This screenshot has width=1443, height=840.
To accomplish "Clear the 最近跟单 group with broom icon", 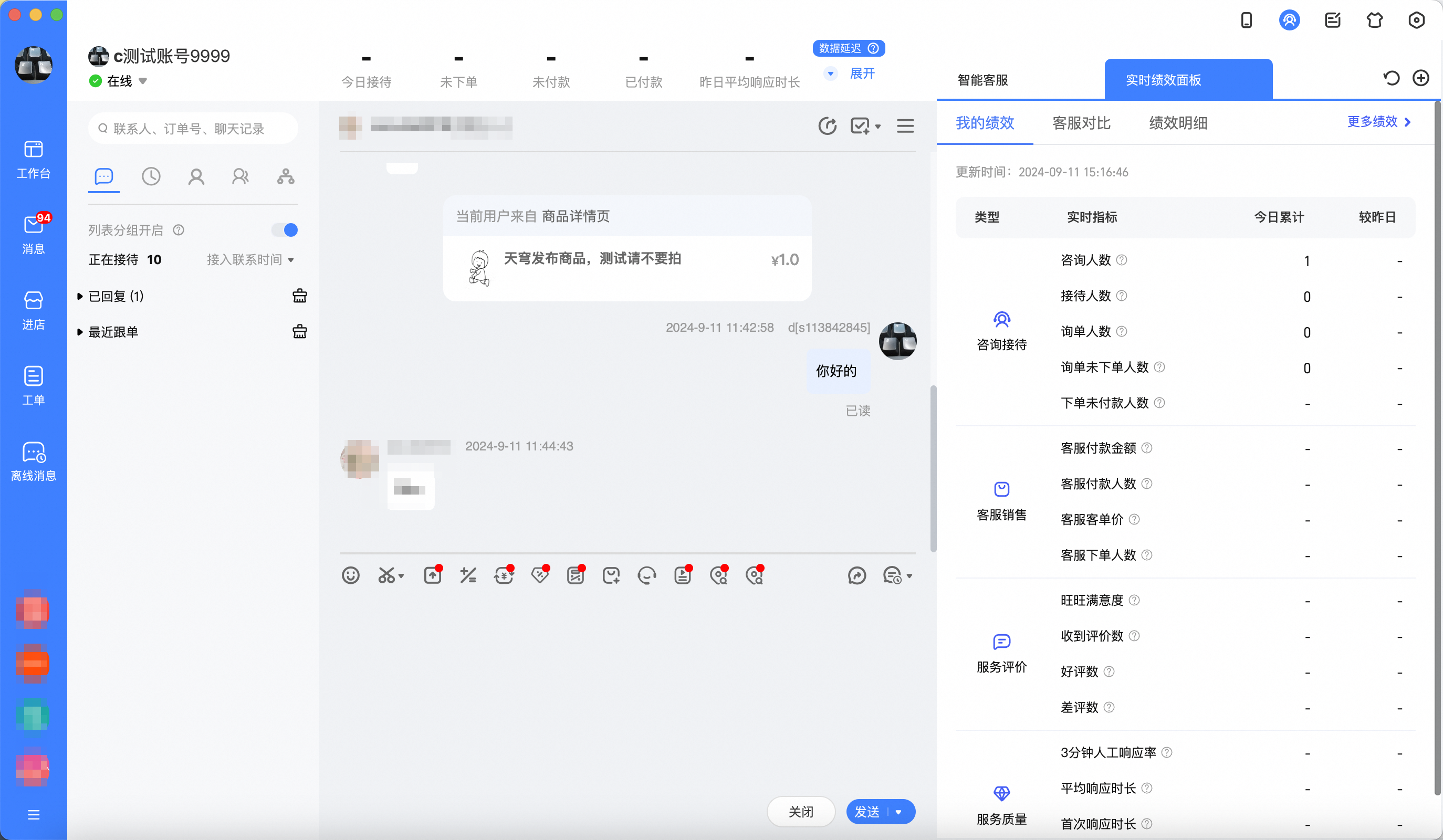I will [x=299, y=331].
